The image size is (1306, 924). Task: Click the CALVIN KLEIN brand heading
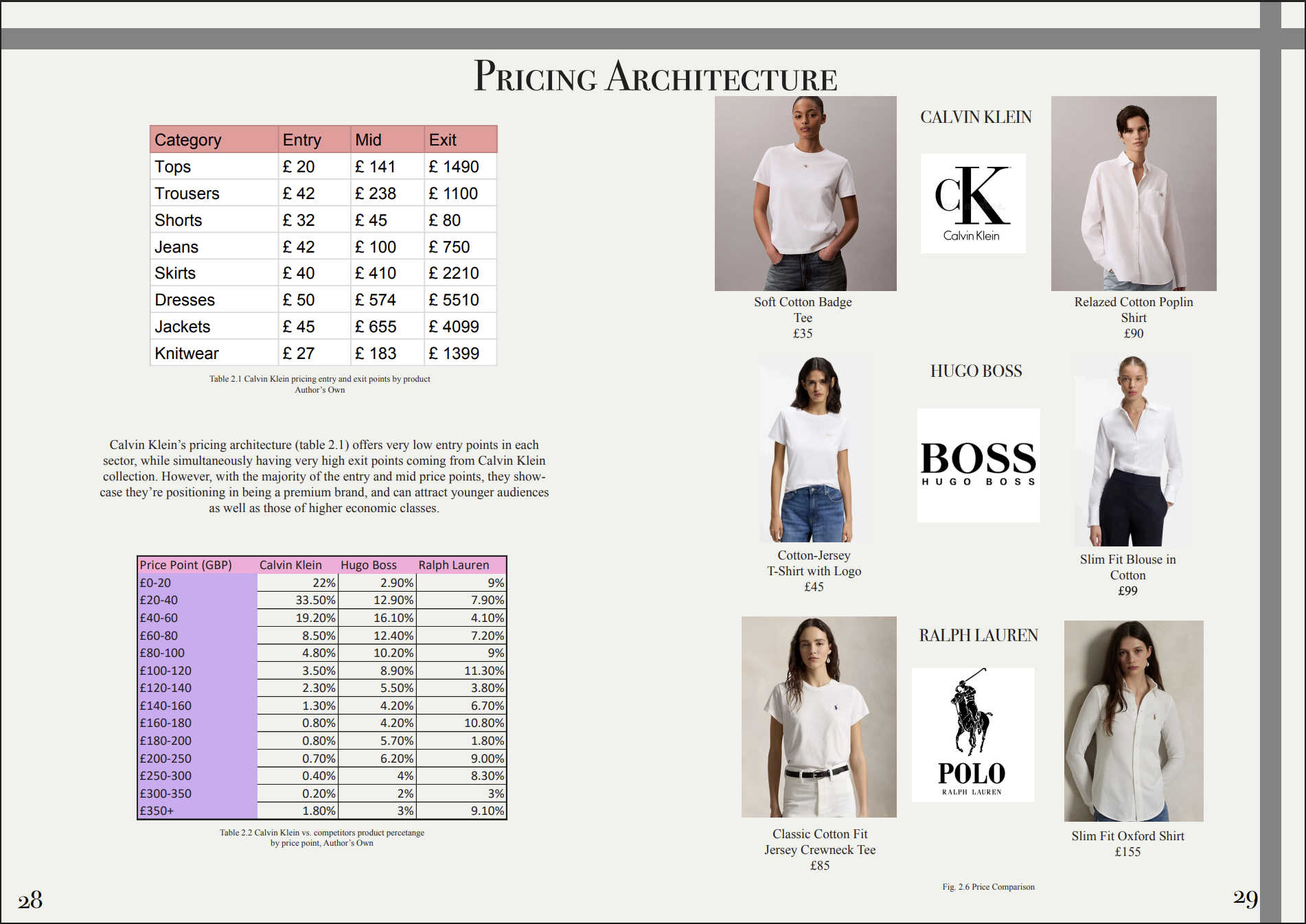click(x=976, y=117)
